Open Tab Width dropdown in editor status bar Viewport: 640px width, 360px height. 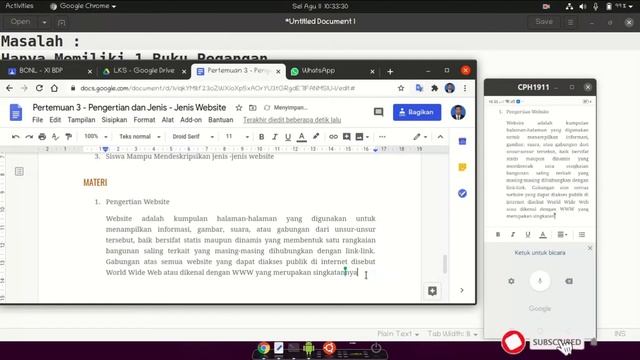tap(452, 333)
